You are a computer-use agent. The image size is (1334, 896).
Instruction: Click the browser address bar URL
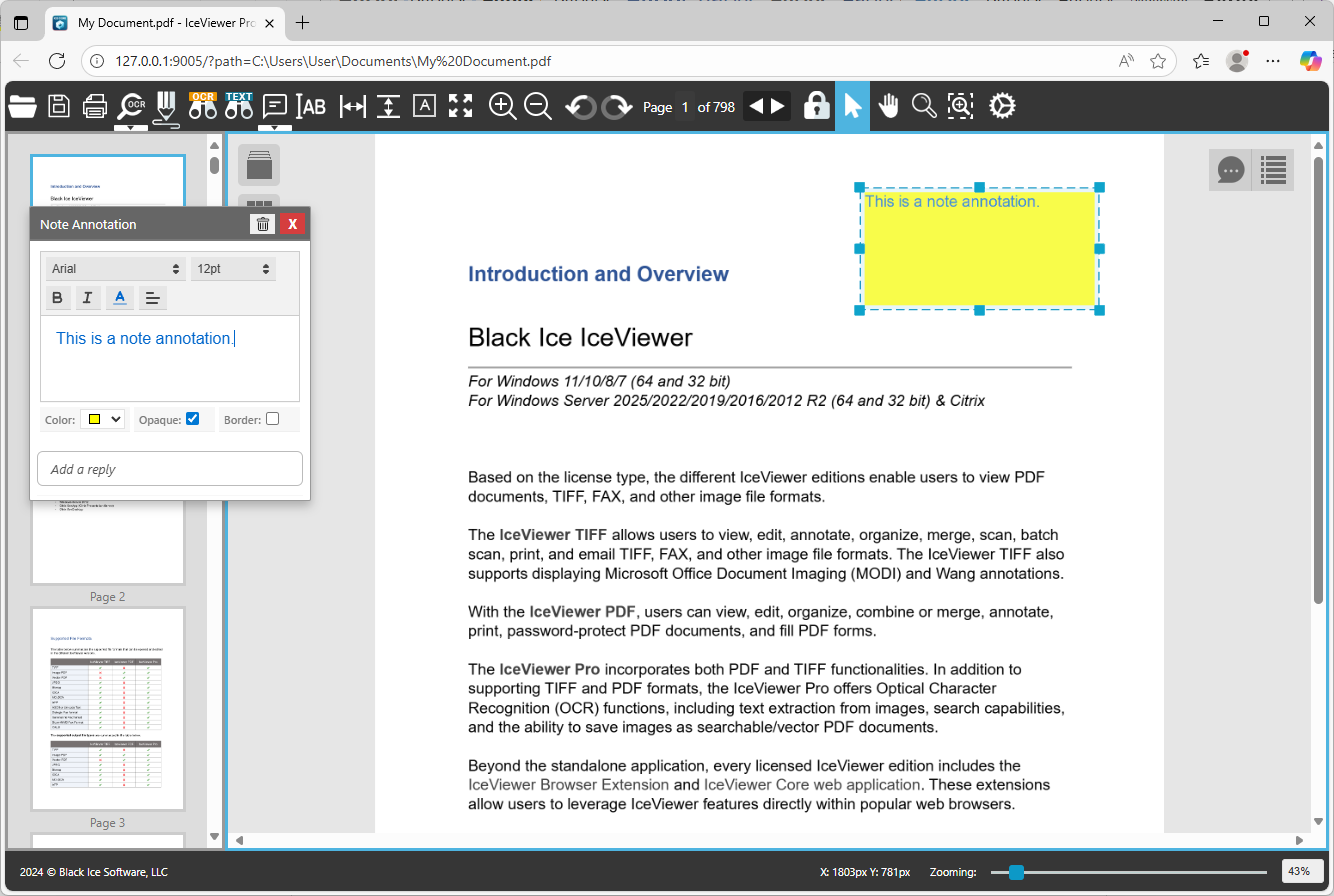click(x=333, y=61)
